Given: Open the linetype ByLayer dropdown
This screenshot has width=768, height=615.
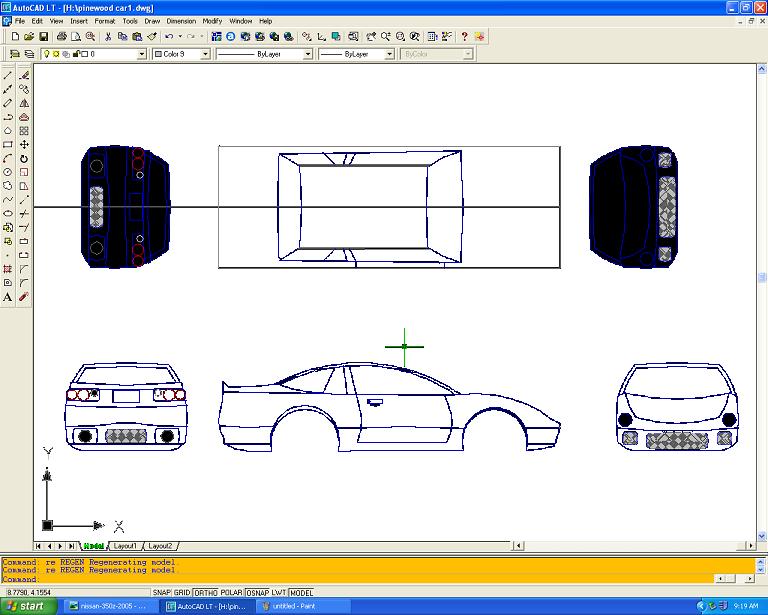Looking at the screenshot, I should pyautogui.click(x=308, y=54).
